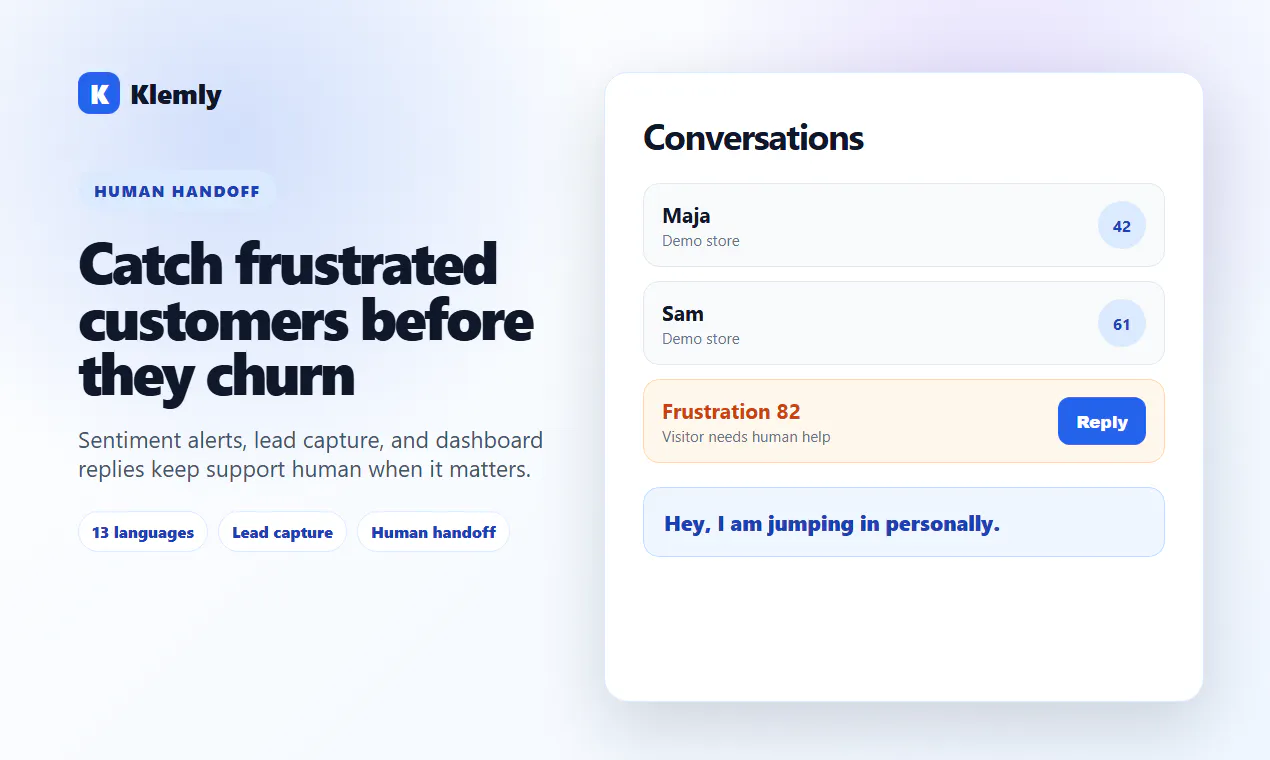
Task: Click Maja's score badge 42
Action: coord(1122,226)
